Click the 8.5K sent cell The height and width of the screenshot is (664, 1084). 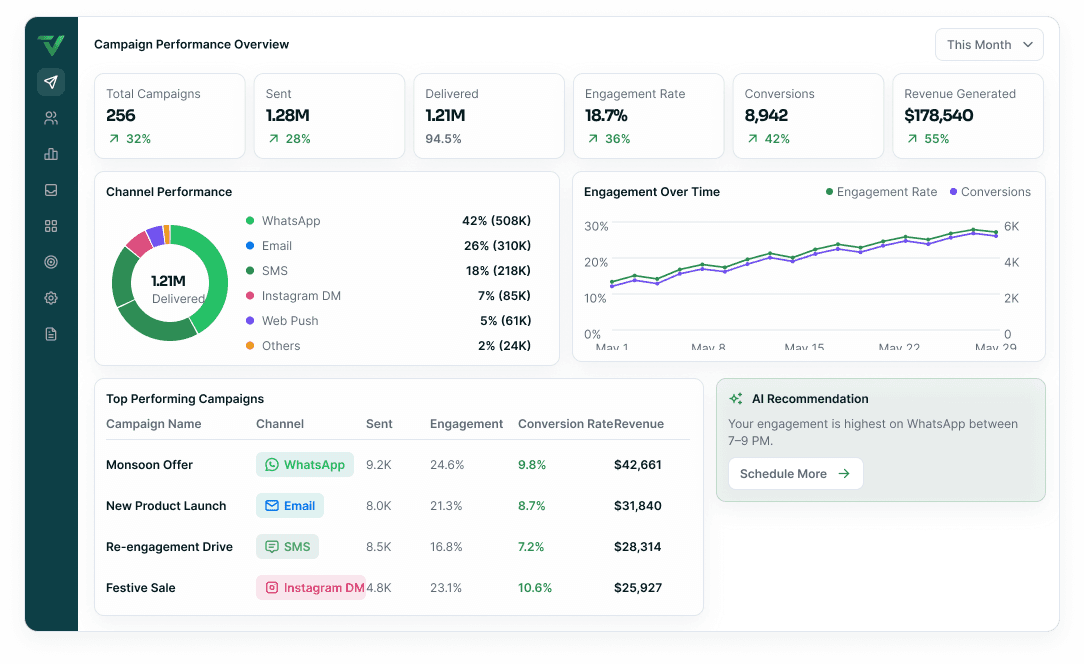pyautogui.click(x=379, y=546)
